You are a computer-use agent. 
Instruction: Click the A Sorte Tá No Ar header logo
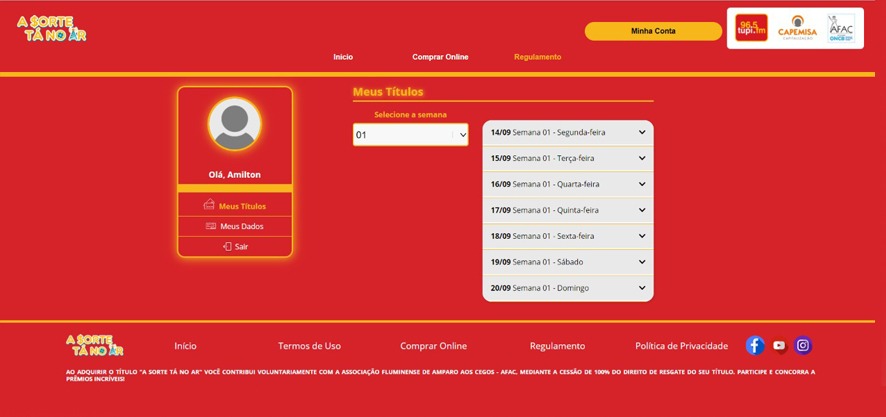click(52, 28)
